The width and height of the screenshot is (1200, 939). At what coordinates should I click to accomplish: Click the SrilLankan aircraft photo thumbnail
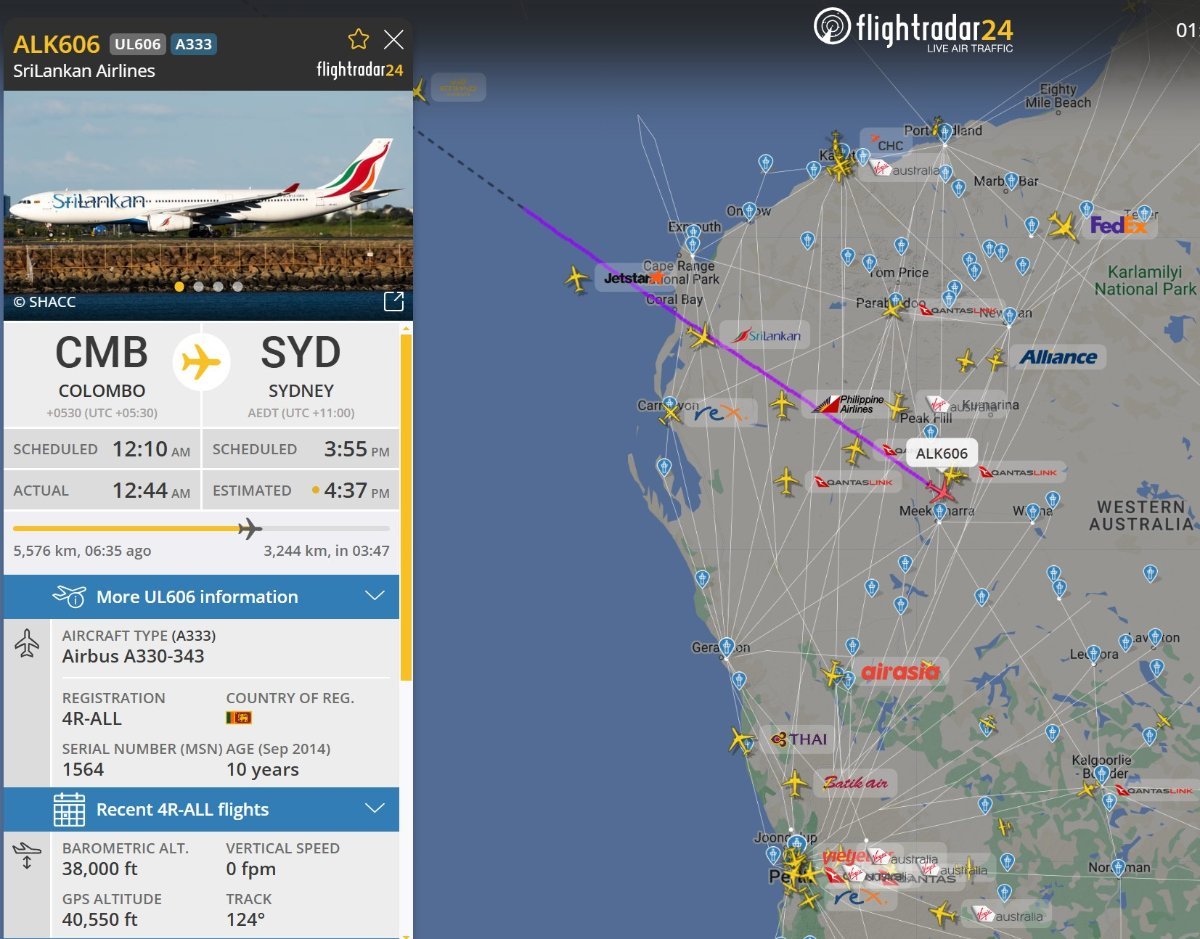point(208,206)
